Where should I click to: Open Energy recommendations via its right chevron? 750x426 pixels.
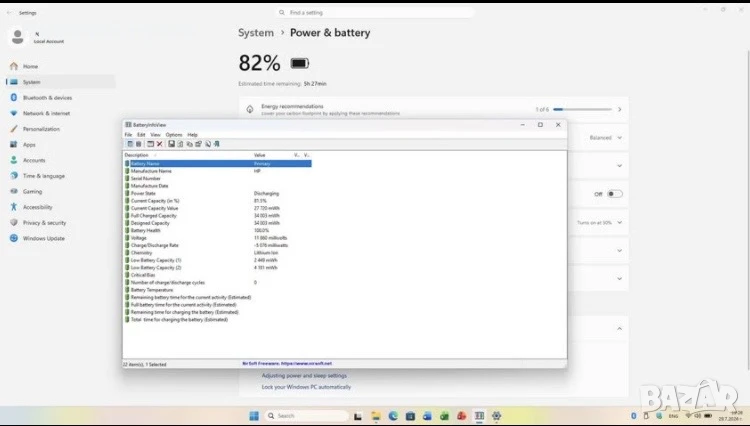click(619, 109)
